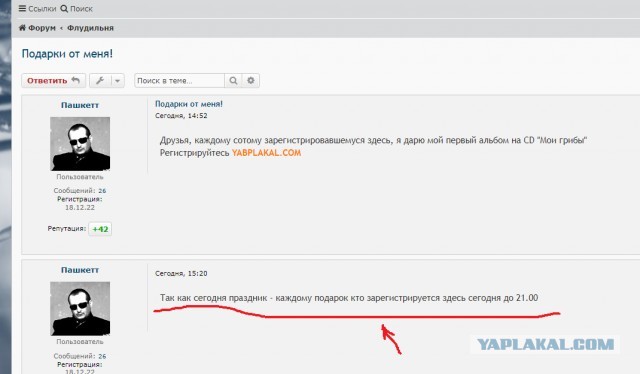Follow the YABPLAKAL.COM link
This screenshot has width=640, height=374.
click(266, 153)
